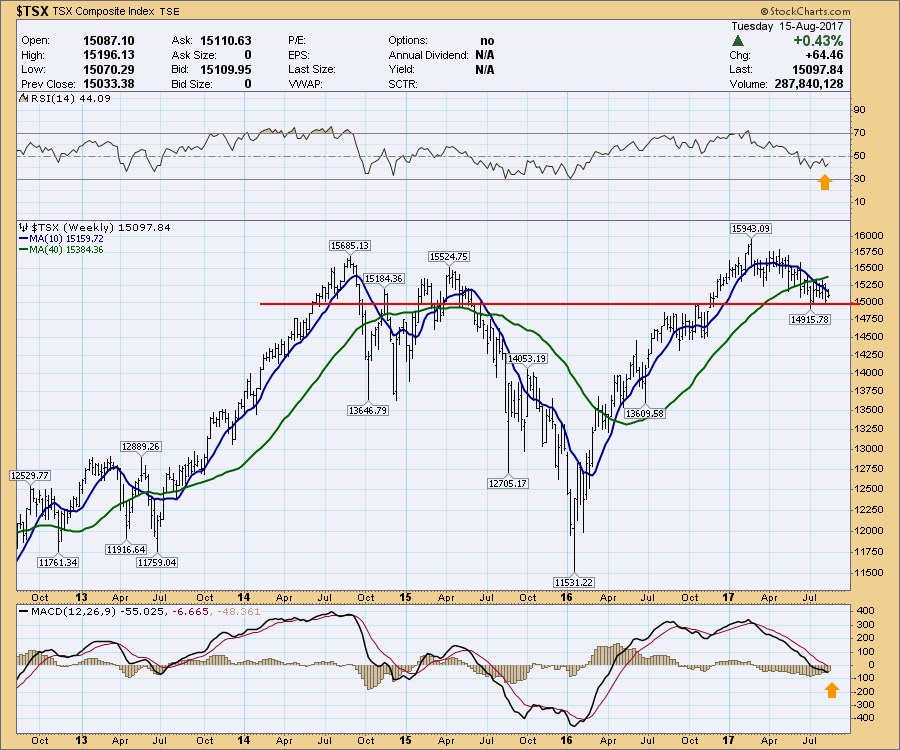Image resolution: width=900 pixels, height=750 pixels.
Task: Click the Low value 15070.29
Action: coord(108,69)
